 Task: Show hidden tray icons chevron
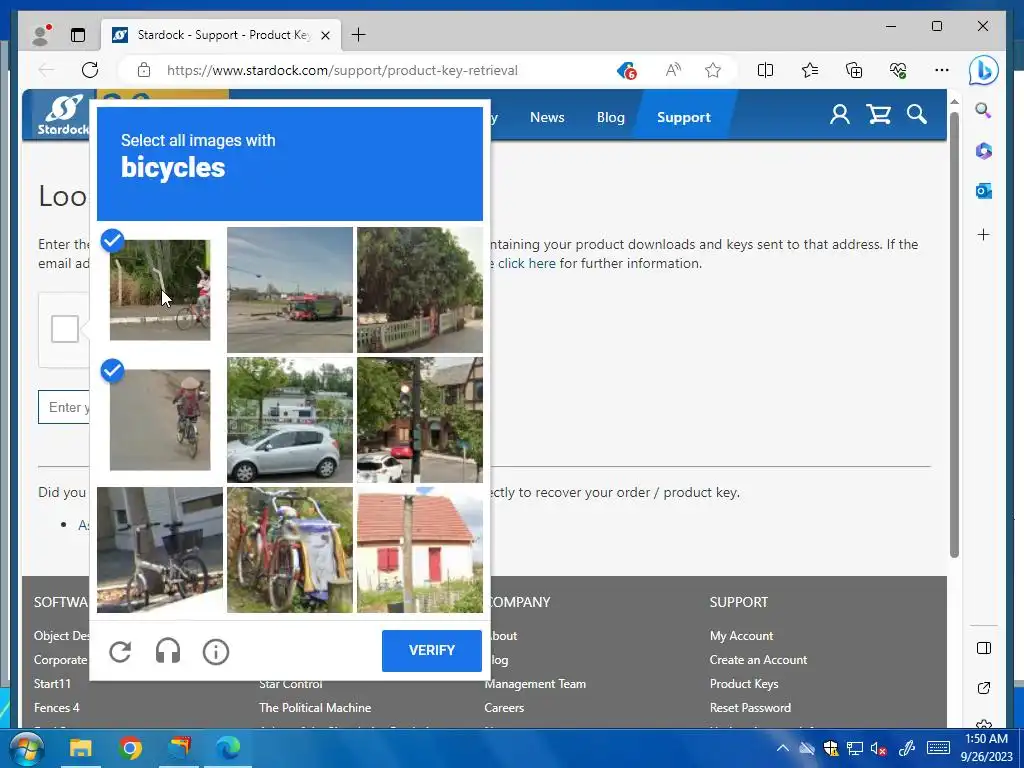pos(782,748)
